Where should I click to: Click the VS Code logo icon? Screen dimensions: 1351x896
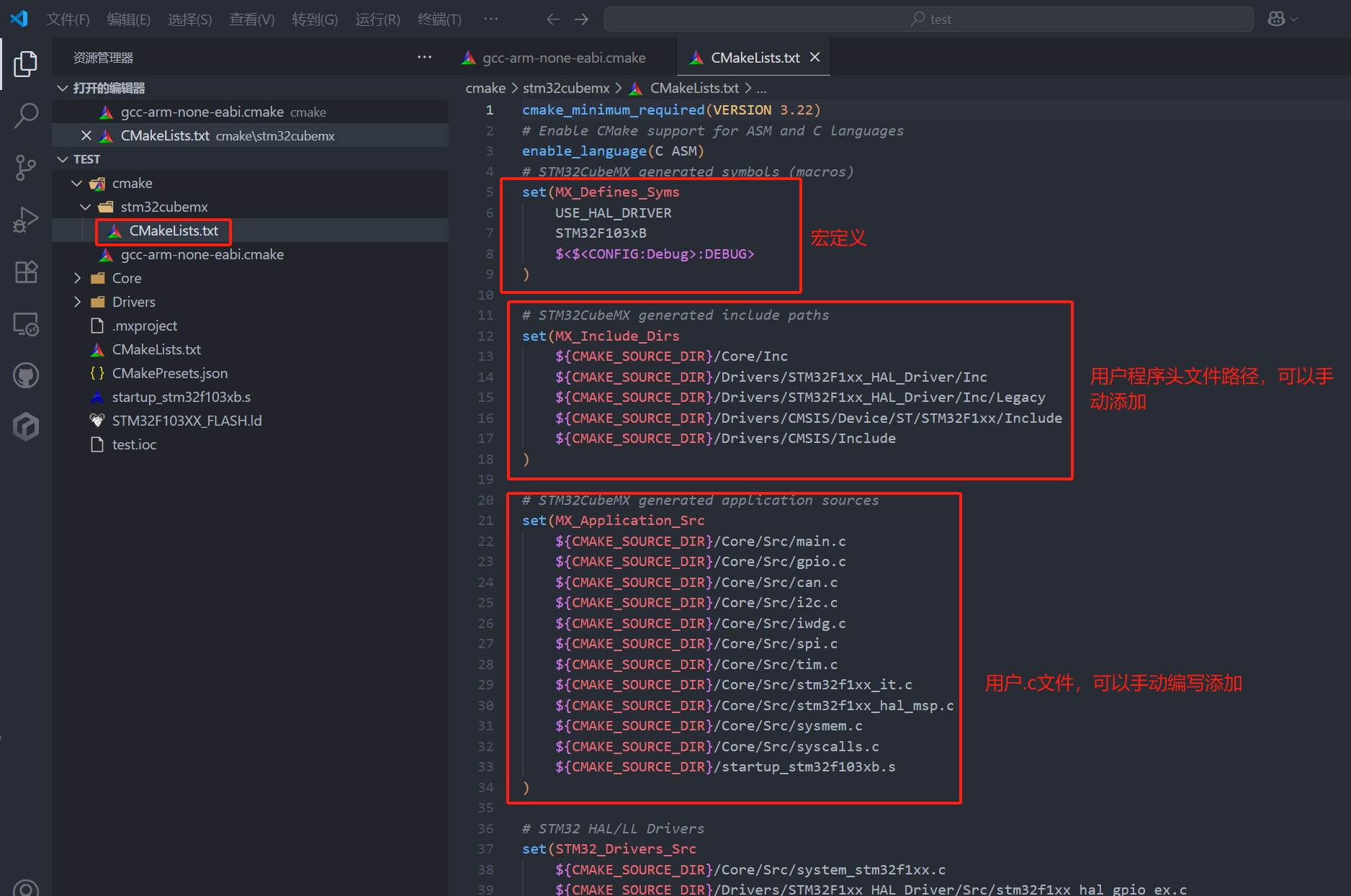click(x=19, y=19)
